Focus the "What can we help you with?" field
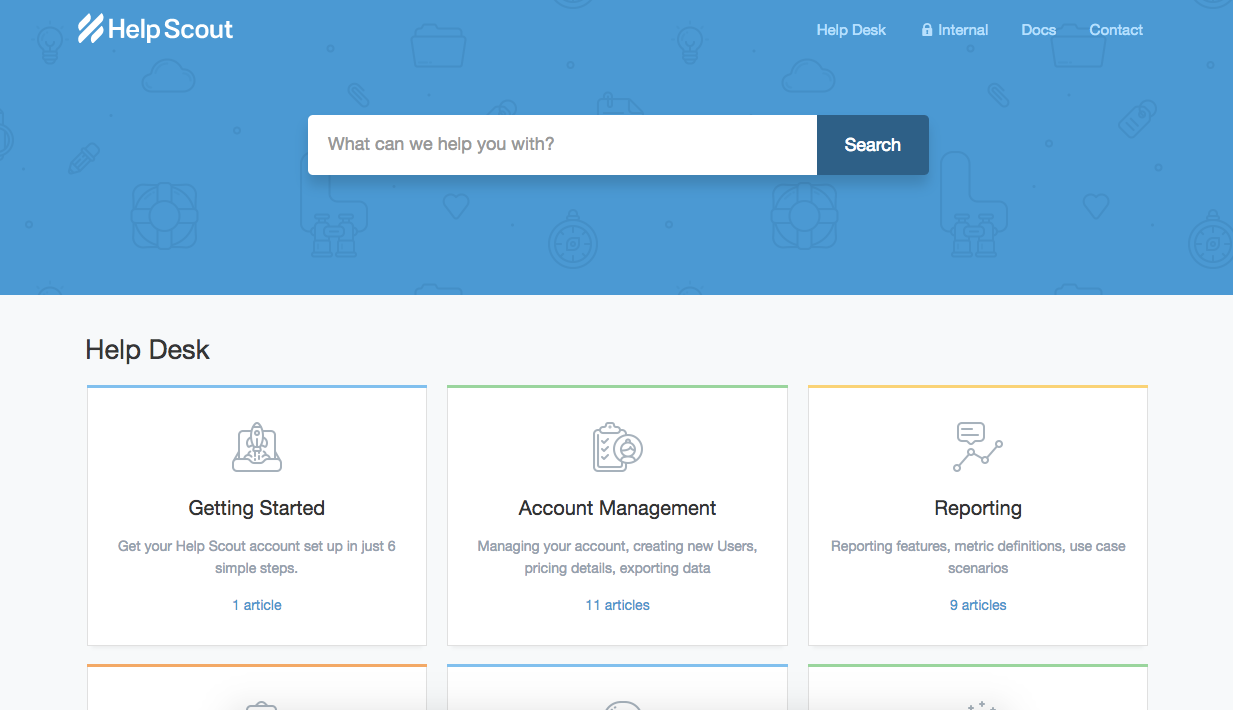This screenshot has height=710, width=1233. point(562,145)
